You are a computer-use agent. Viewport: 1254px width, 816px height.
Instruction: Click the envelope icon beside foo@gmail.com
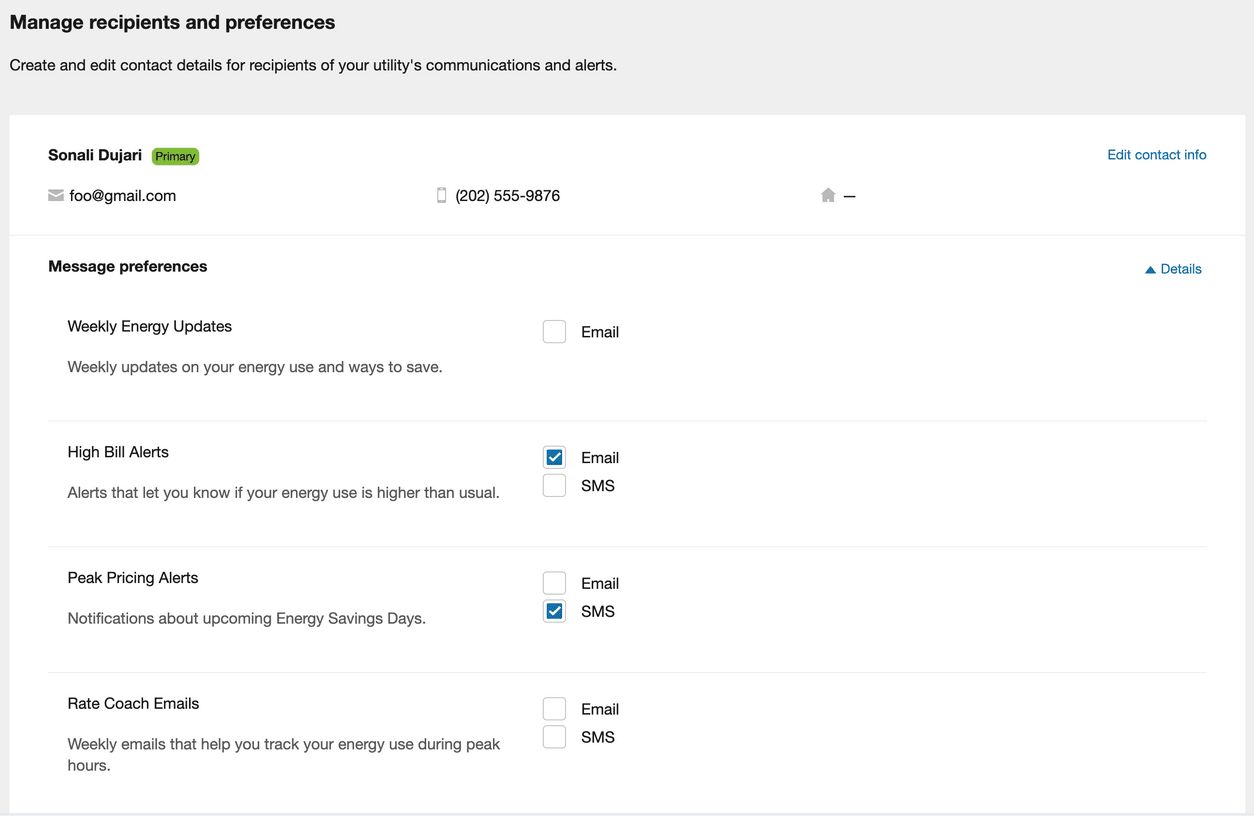point(56,196)
